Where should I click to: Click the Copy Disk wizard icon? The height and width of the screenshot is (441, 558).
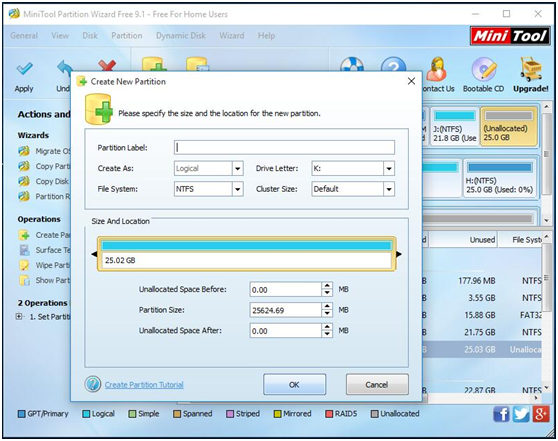(x=24, y=181)
